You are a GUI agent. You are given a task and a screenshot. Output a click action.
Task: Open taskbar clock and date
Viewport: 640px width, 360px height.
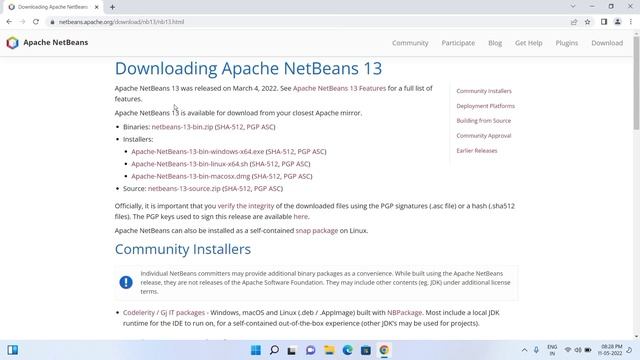click(x=611, y=350)
